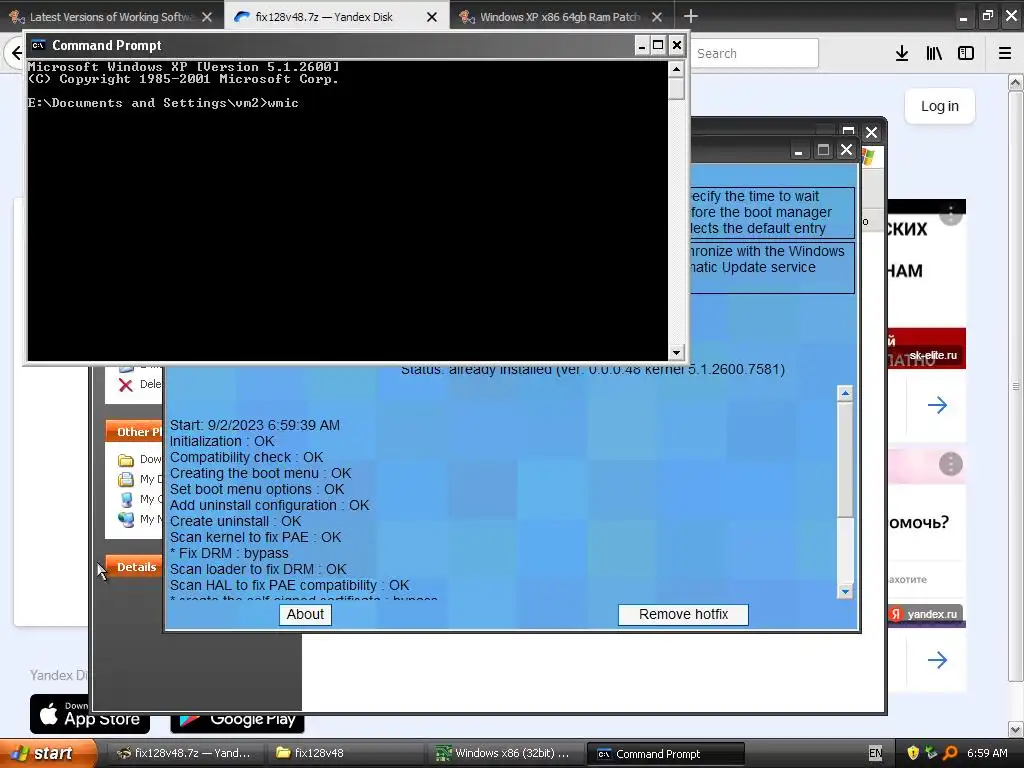Click the Command Prompt scroll up arrow
The image size is (1024, 768).
pyautogui.click(x=677, y=69)
